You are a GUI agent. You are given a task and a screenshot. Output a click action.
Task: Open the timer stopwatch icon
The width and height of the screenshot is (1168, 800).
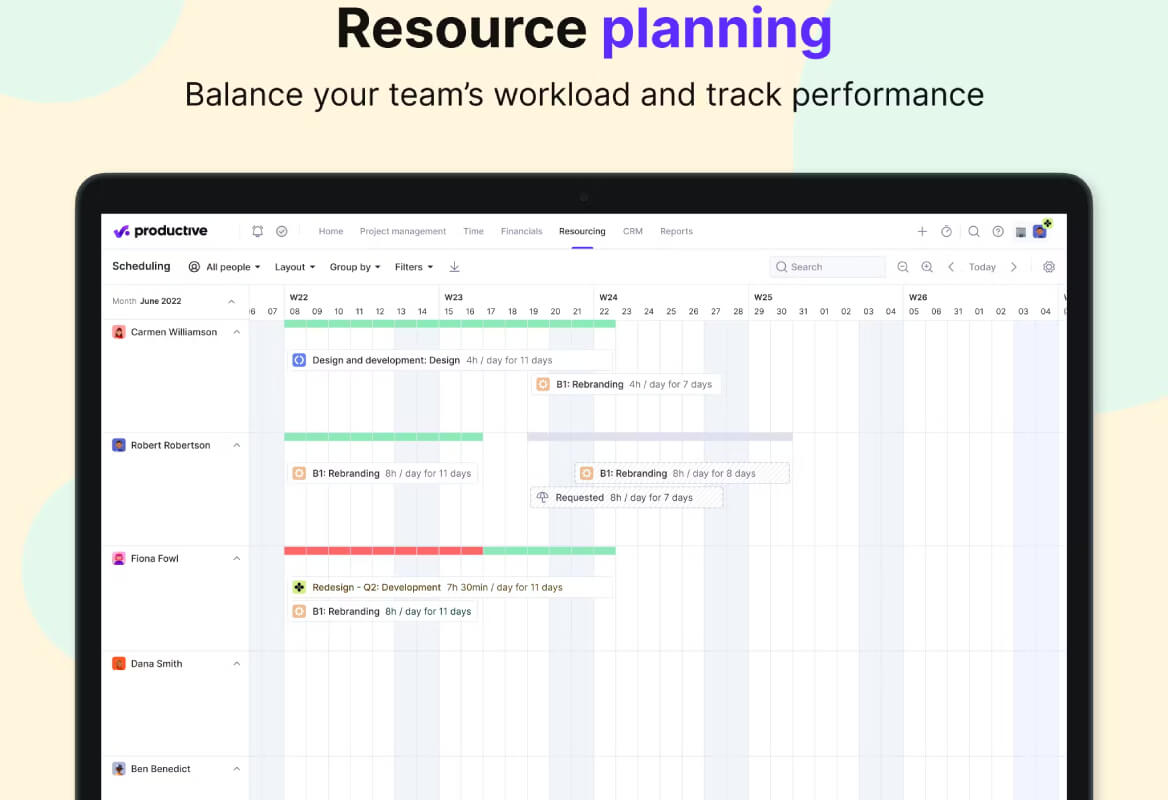coord(946,232)
